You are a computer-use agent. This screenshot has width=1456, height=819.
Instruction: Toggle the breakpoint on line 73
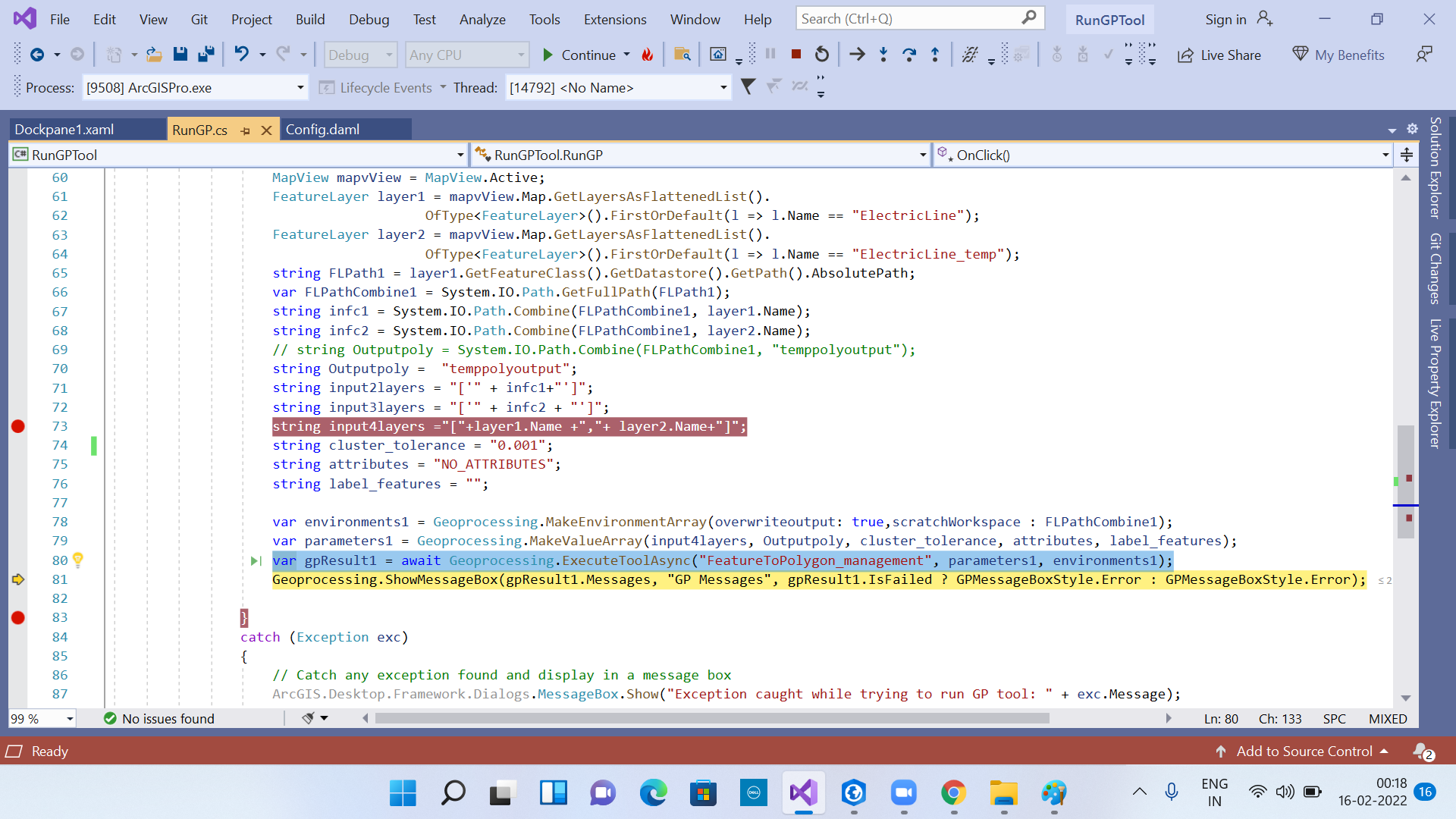coord(18,426)
